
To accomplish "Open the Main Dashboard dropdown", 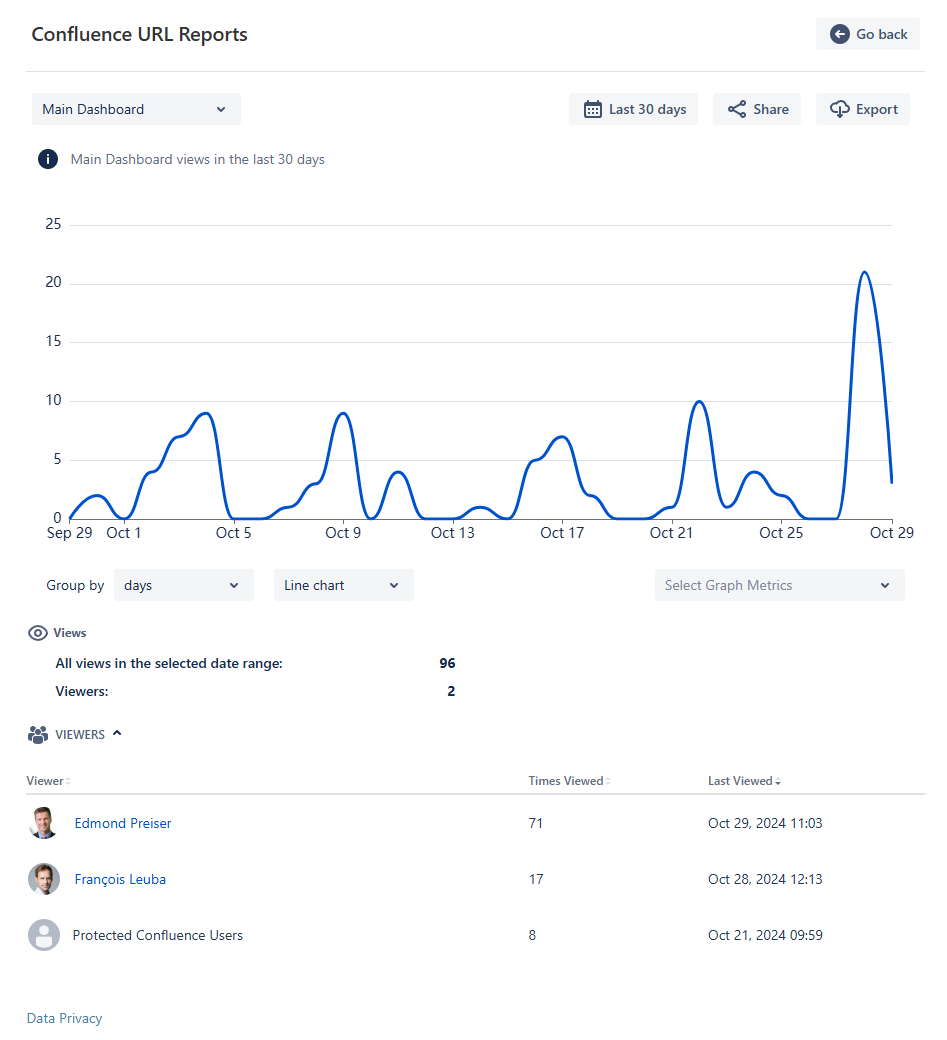I will click(136, 109).
